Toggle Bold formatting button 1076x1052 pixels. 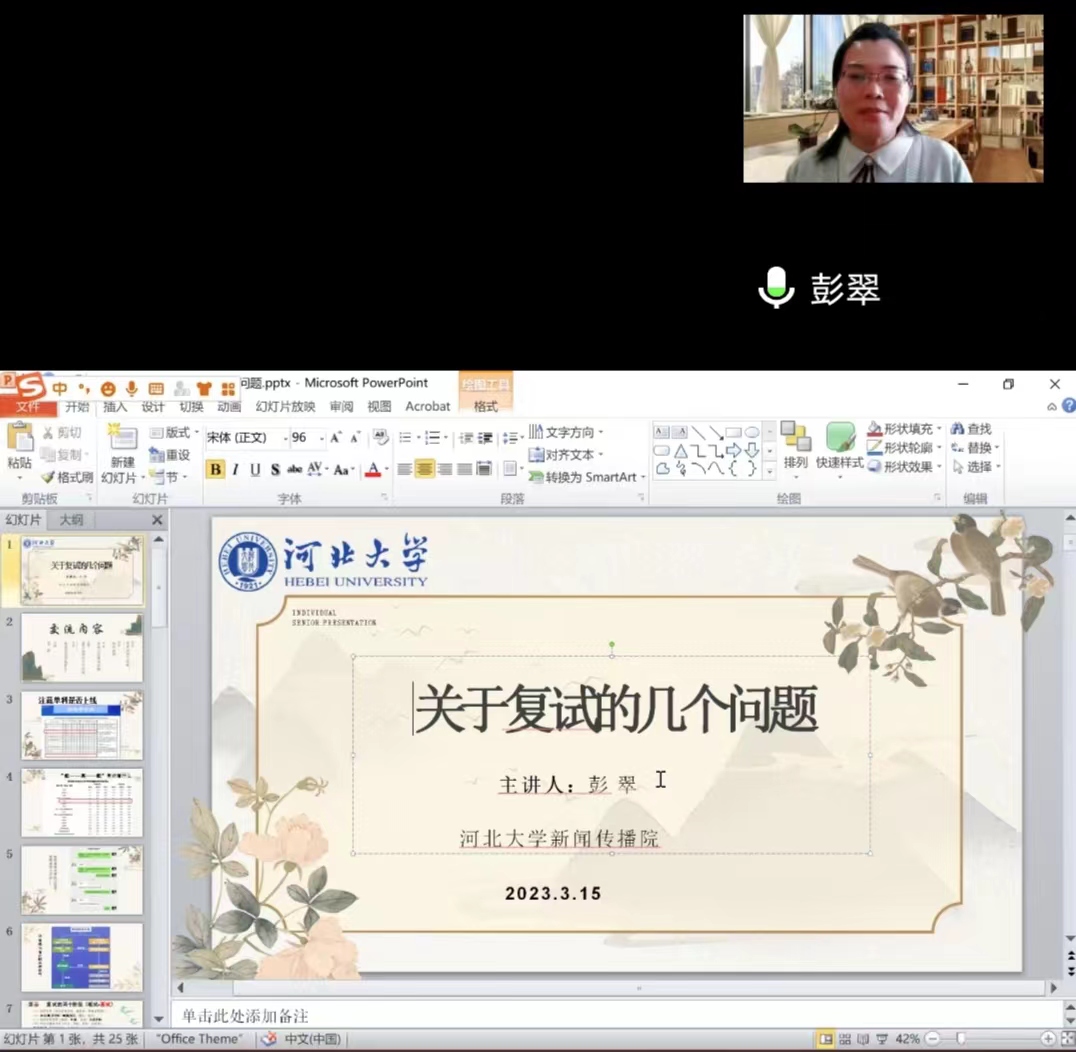(215, 470)
